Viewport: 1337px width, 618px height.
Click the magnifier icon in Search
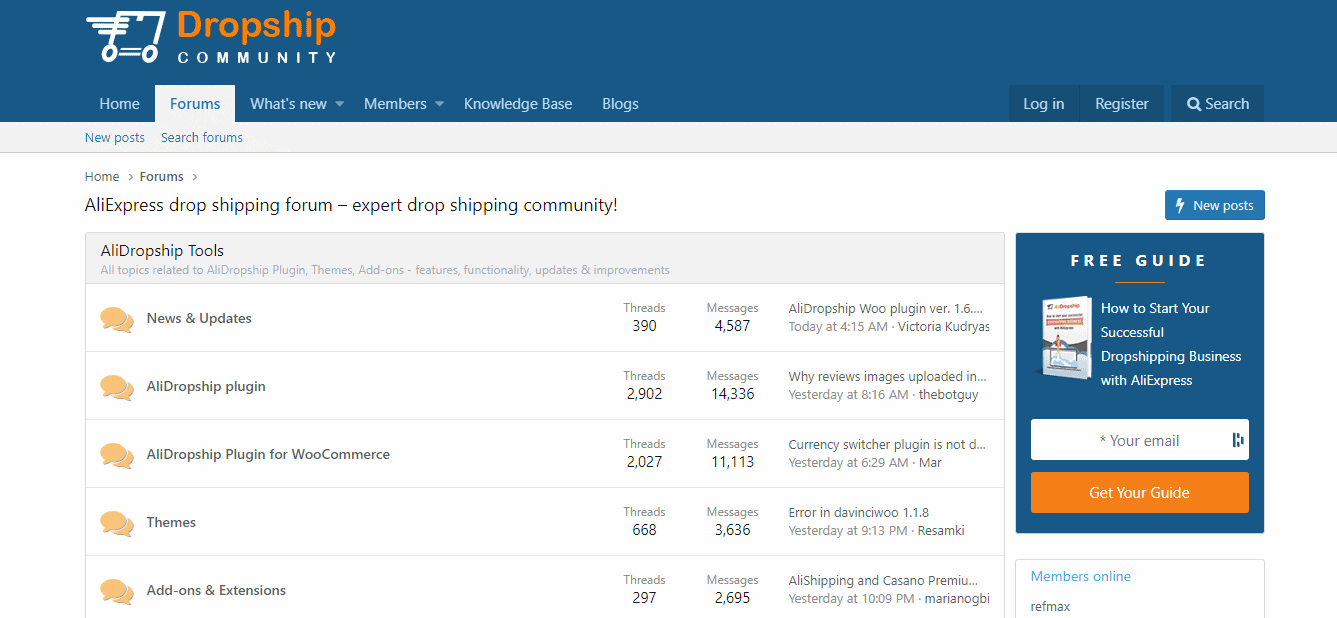click(x=1193, y=104)
